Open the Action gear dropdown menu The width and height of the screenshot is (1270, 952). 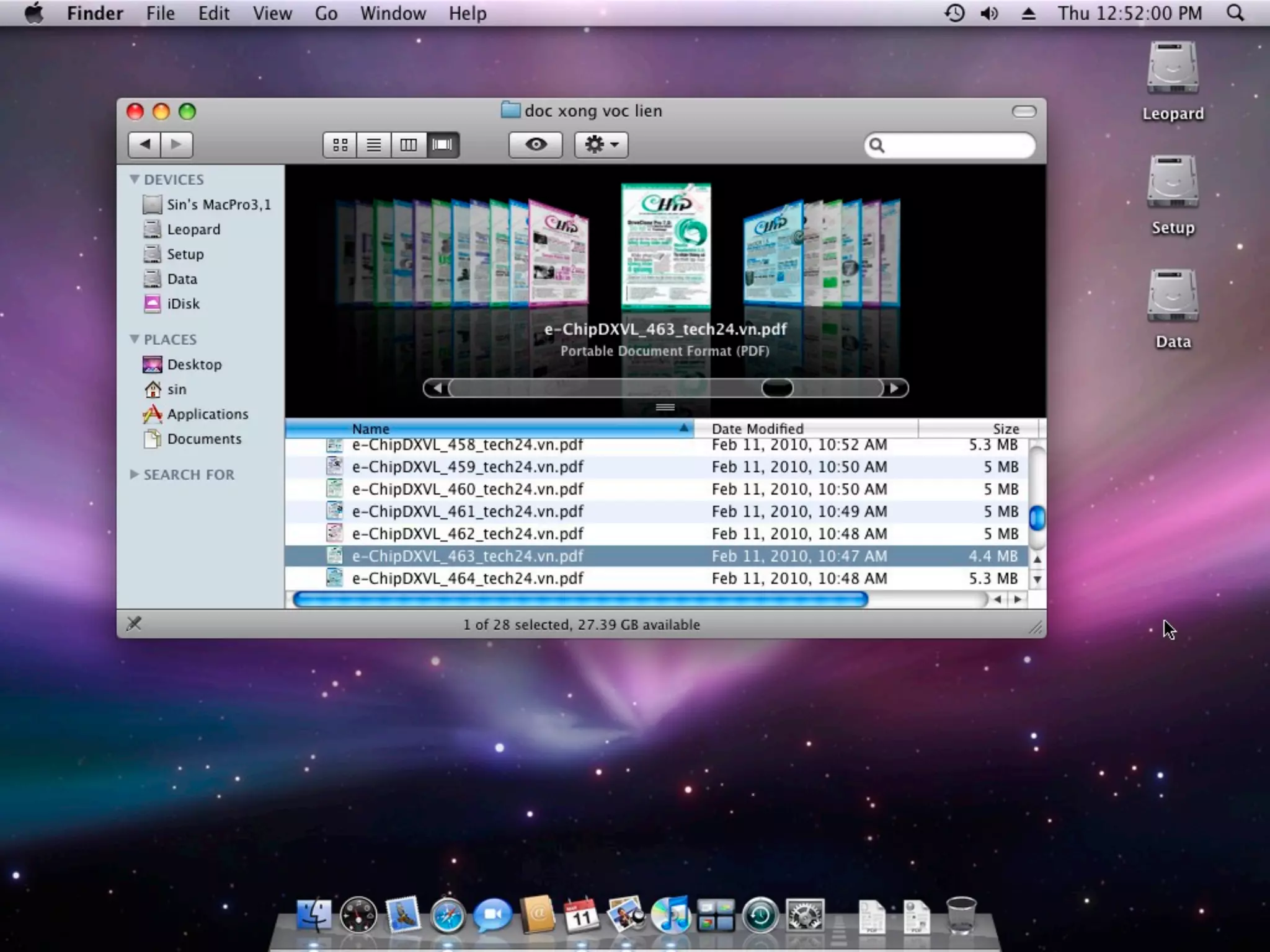tap(600, 145)
